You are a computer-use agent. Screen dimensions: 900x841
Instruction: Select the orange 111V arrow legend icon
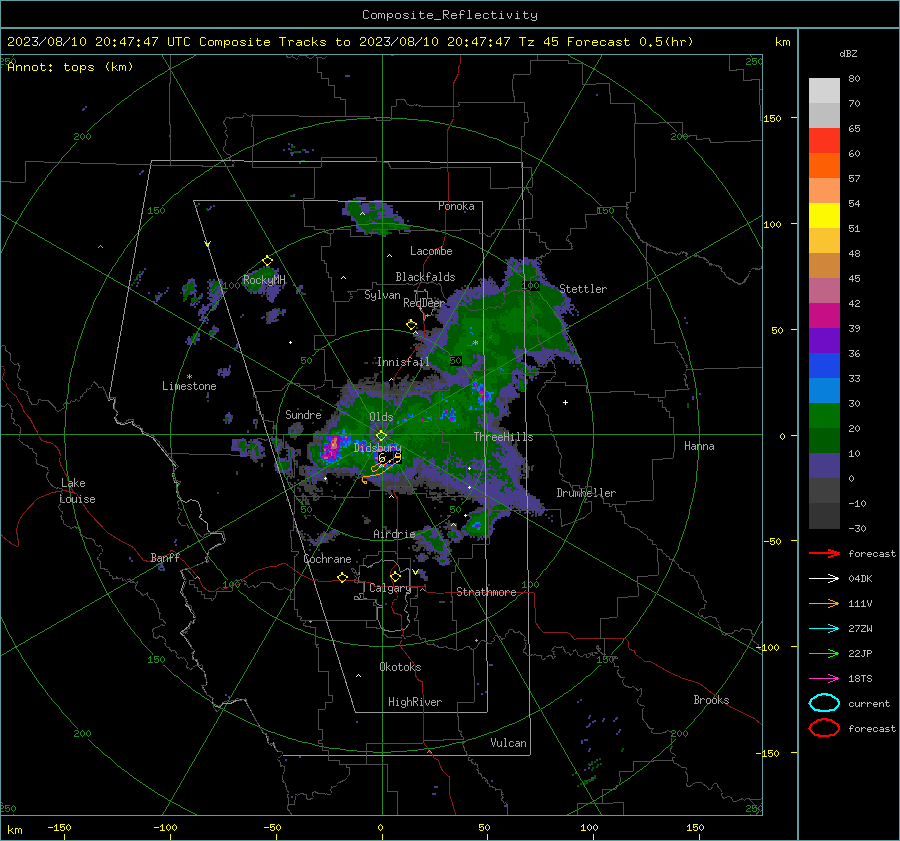pos(824,603)
